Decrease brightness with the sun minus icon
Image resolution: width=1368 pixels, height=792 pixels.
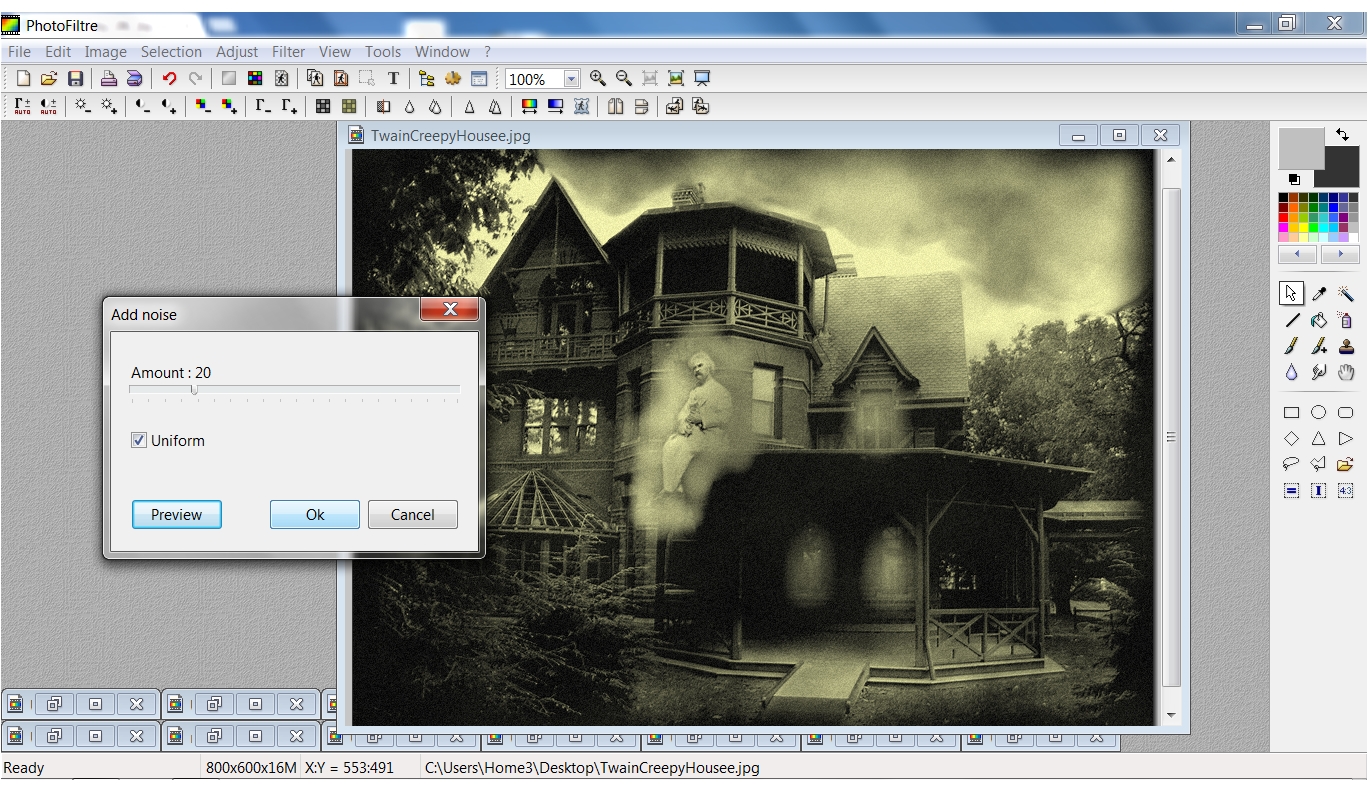(82, 106)
